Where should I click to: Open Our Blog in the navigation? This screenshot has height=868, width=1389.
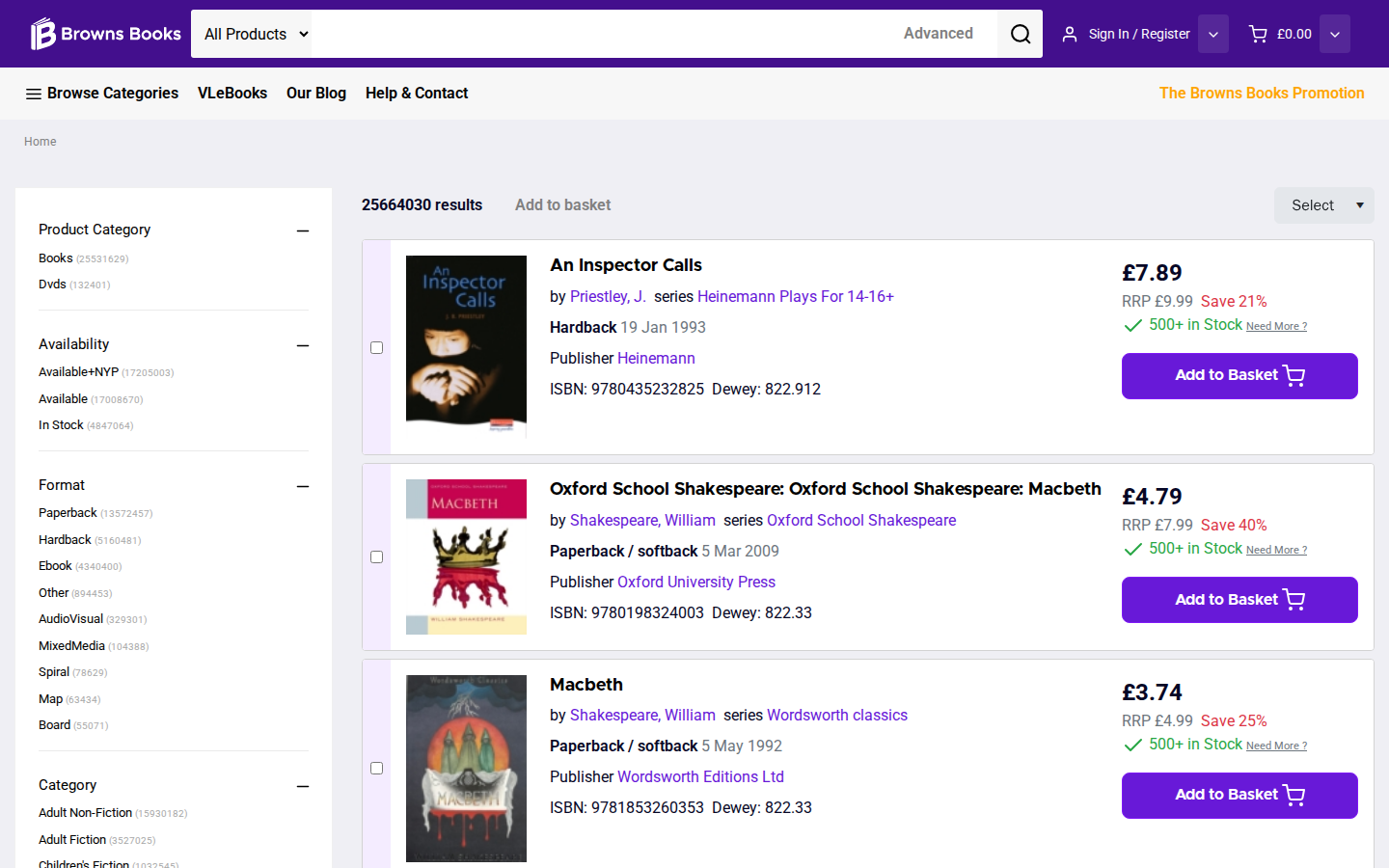point(316,93)
